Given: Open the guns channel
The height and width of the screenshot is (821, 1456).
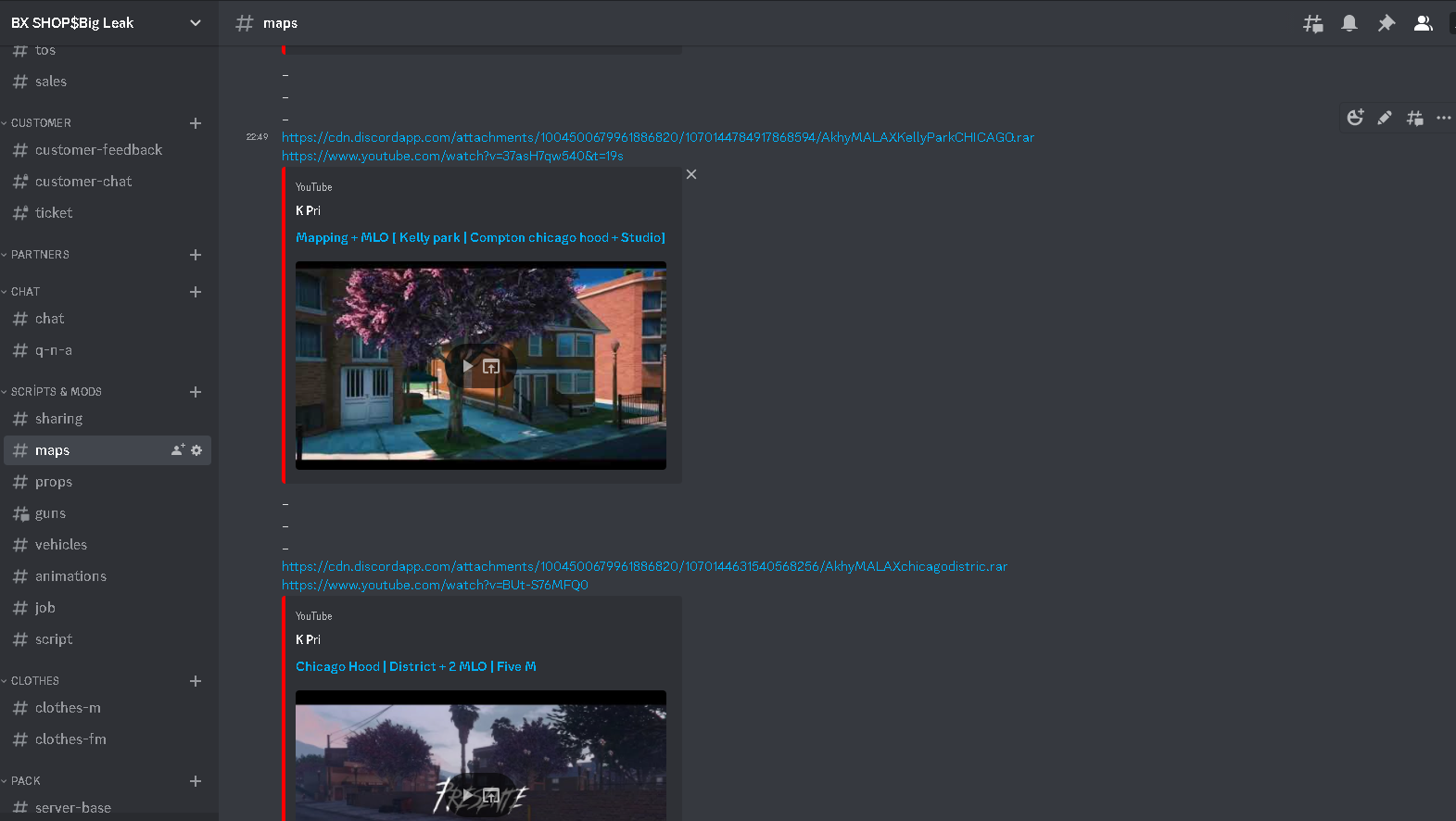Looking at the screenshot, I should pos(108,513).
